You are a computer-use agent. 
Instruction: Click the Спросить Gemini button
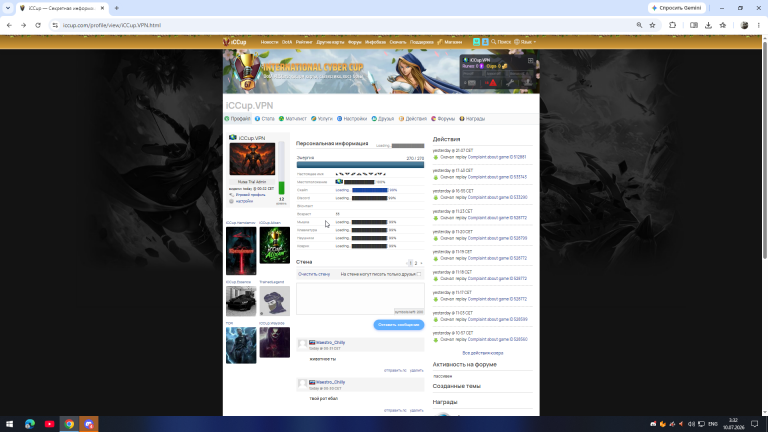[x=677, y=8]
